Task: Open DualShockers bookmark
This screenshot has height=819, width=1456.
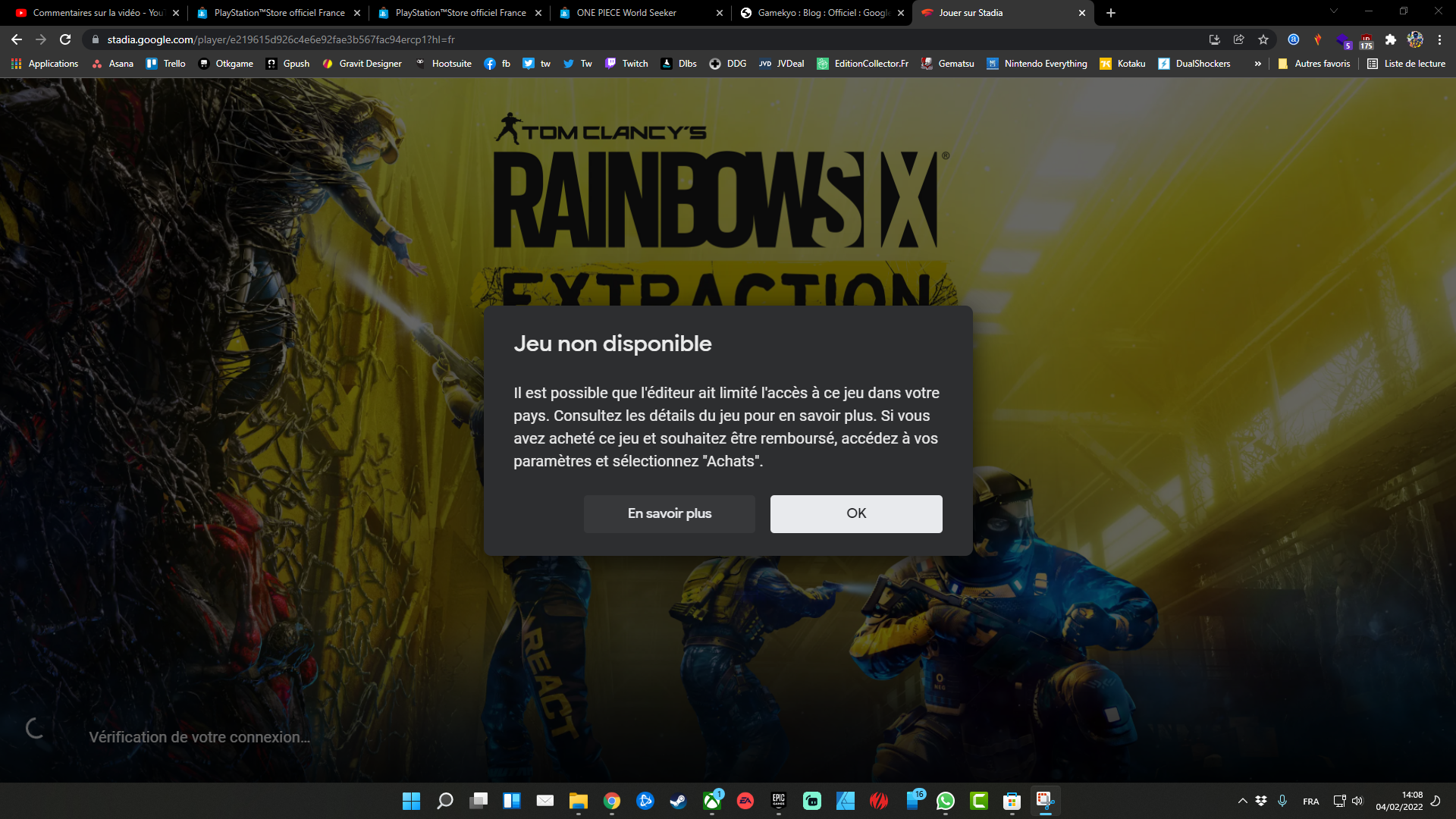Action: pyautogui.click(x=1194, y=64)
